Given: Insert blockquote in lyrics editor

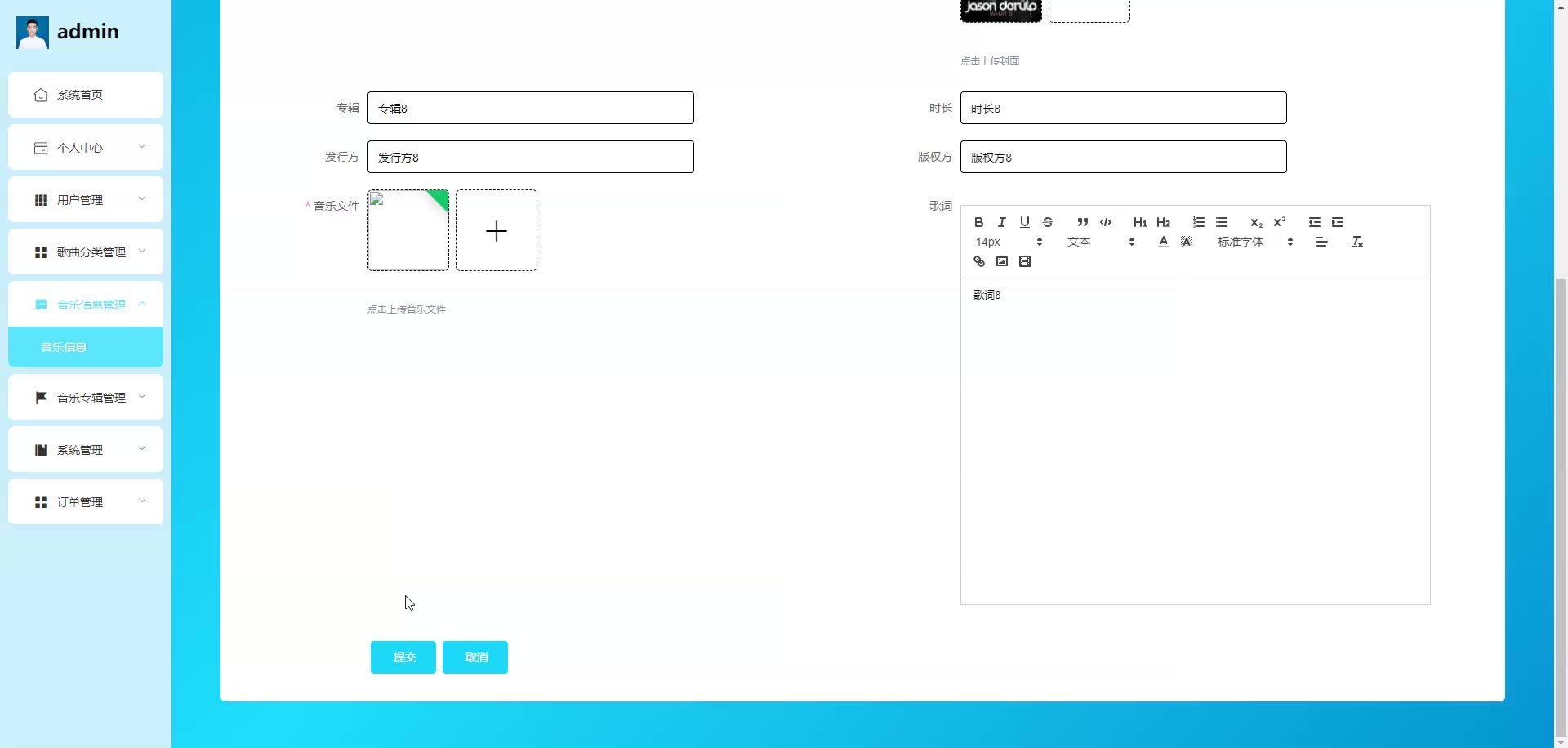Looking at the screenshot, I should [x=1082, y=222].
